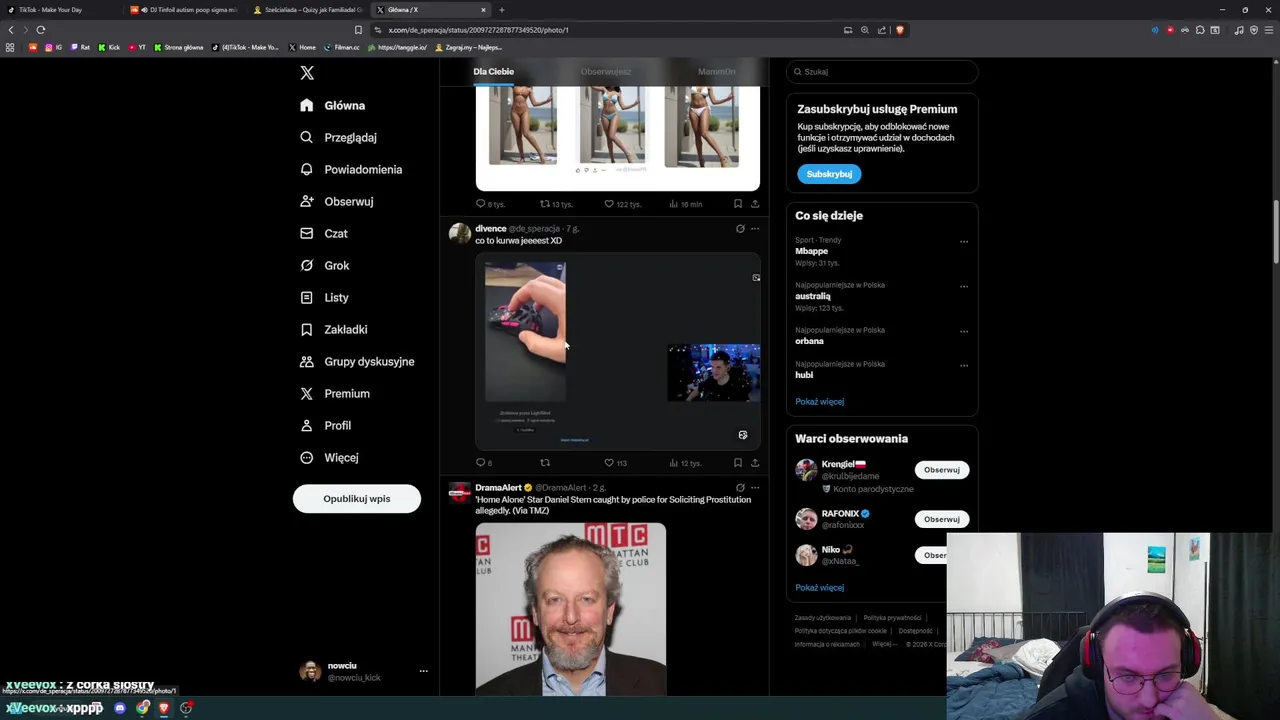This screenshot has width=1280, height=720.
Task: Reload the page
Action: coord(41,30)
